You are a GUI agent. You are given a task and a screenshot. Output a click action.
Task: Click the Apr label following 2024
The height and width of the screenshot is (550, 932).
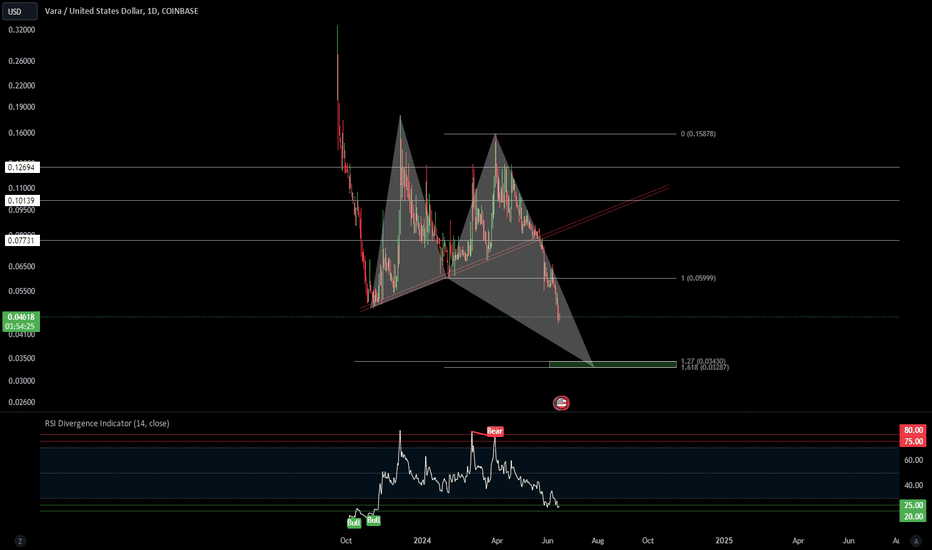click(497, 540)
